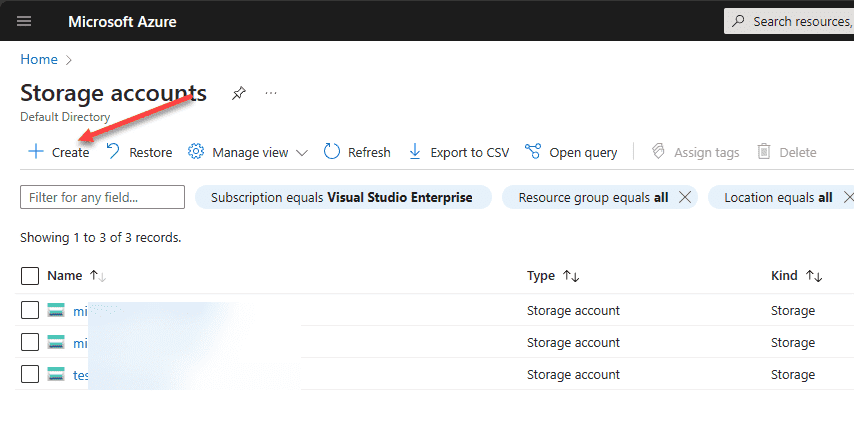The image size is (854, 444).
Task: Click the Type column header
Action: pyautogui.click(x=541, y=276)
